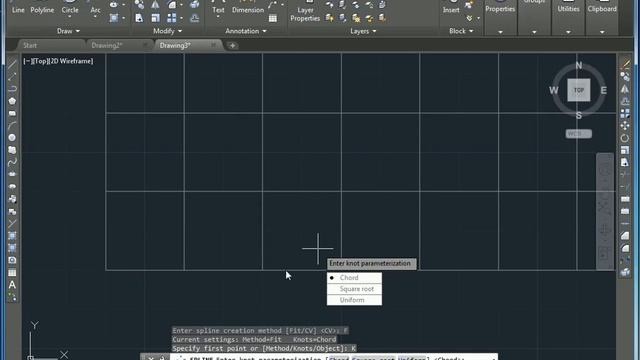The height and width of the screenshot is (360, 640).
Task: Pick the Revision Cloud tool in the left toolbar
Action: pos(12,150)
